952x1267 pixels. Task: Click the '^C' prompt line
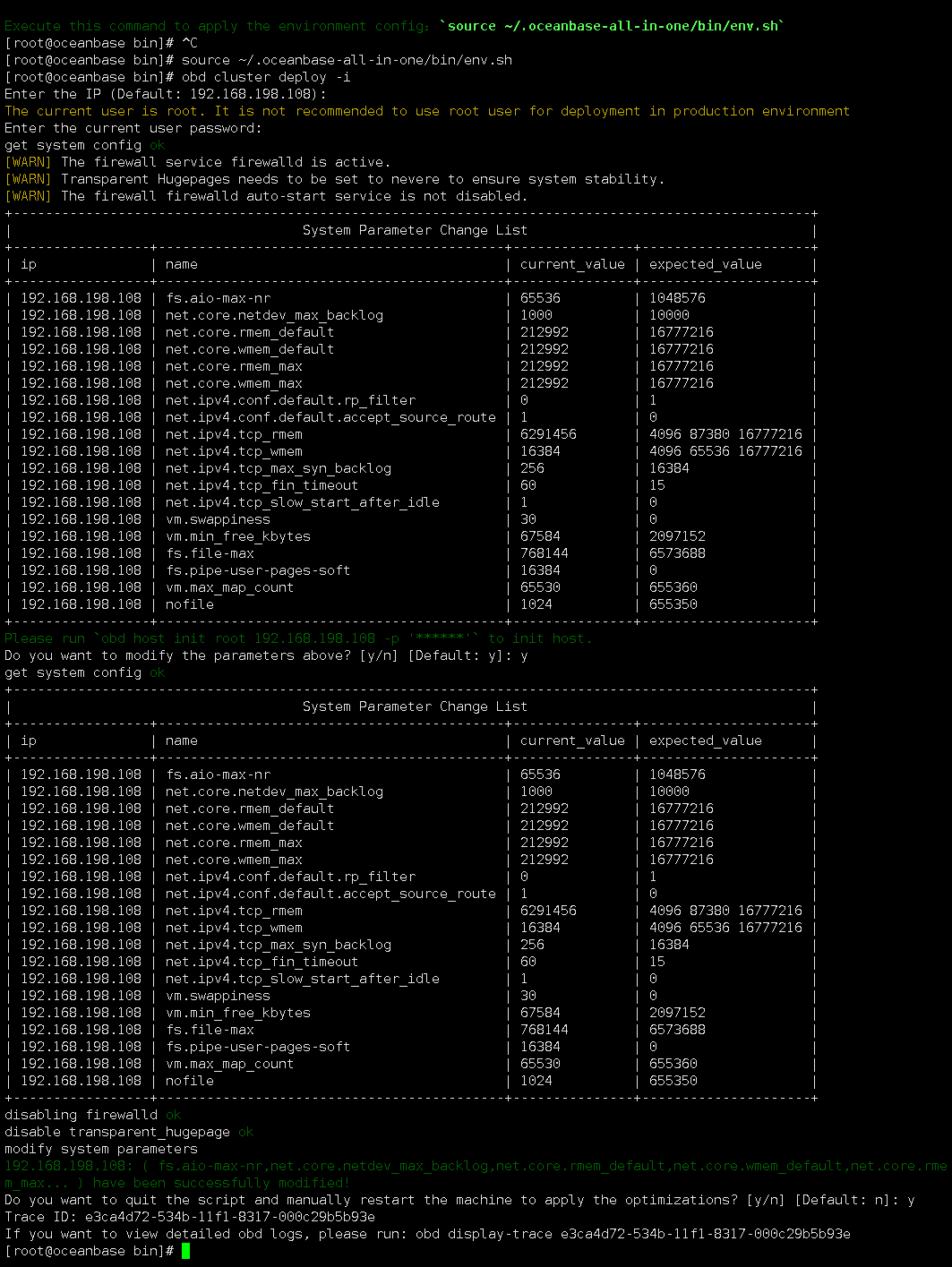point(101,43)
